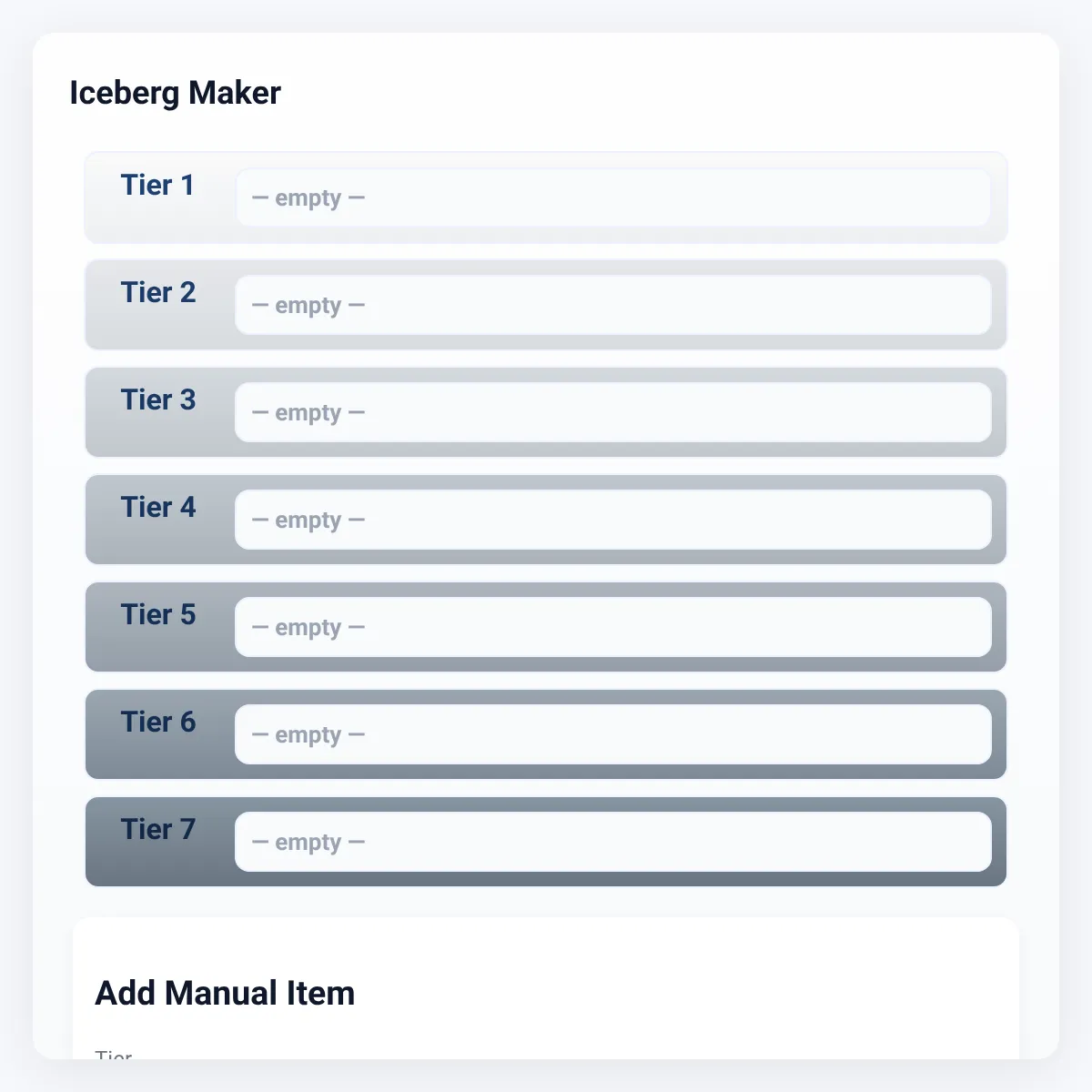Image resolution: width=1092 pixels, height=1092 pixels.
Task: Click the Add Manual Item heading
Action: point(225,993)
